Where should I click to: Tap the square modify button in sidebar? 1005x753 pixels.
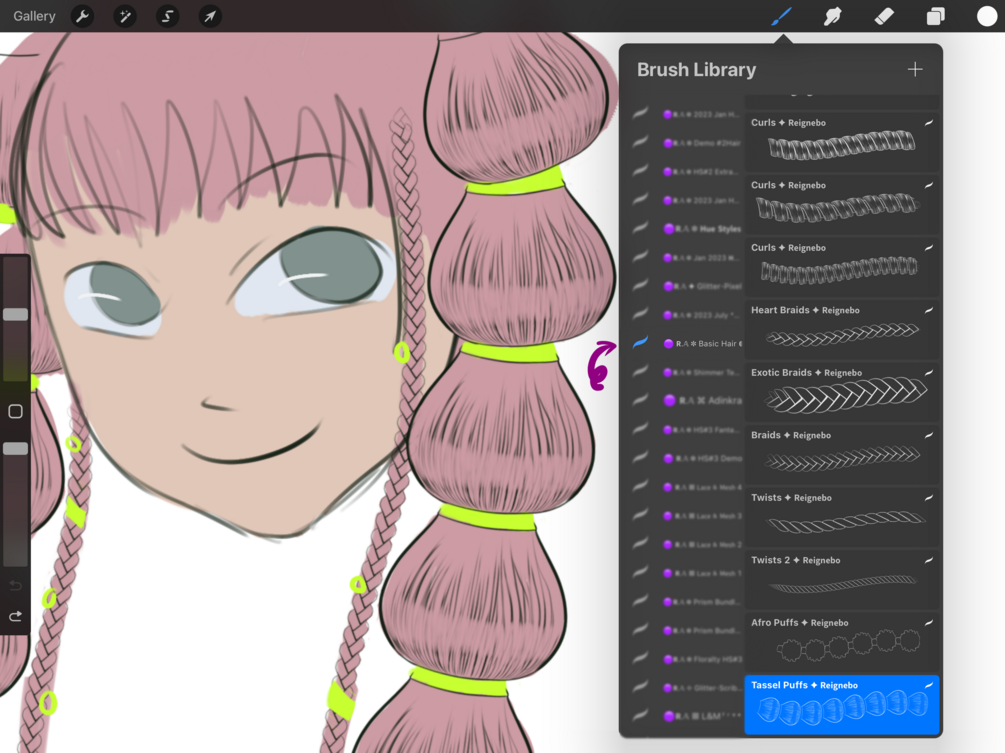click(x=15, y=411)
